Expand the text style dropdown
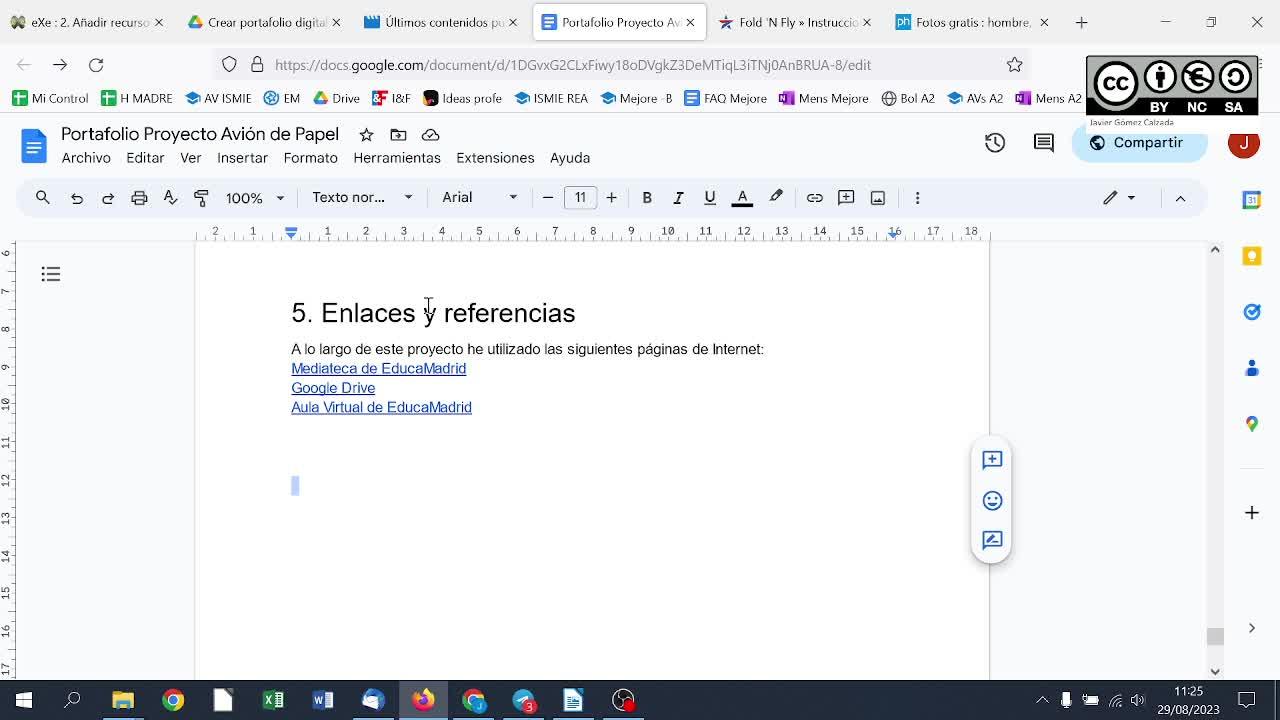This screenshot has height=720, width=1280. 361,198
